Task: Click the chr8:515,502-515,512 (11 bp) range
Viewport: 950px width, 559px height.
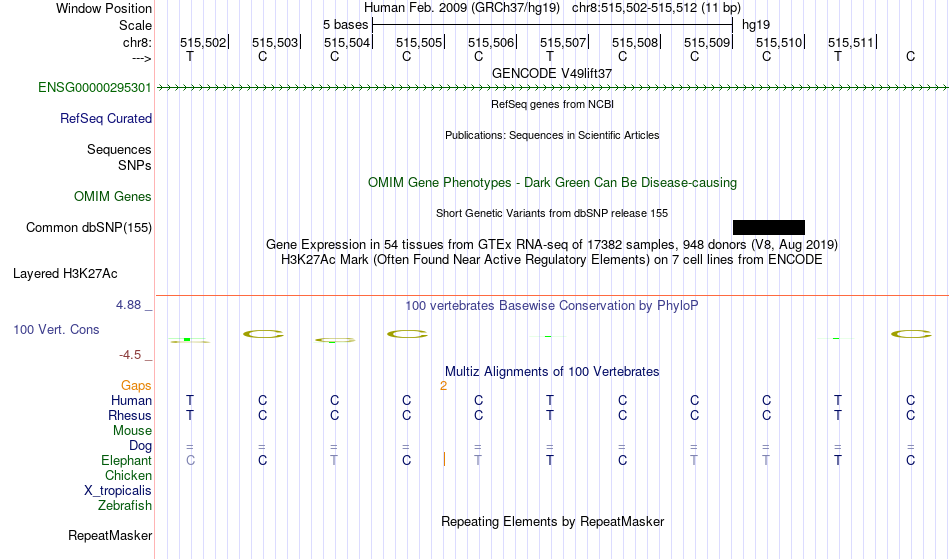Action: tap(656, 8)
